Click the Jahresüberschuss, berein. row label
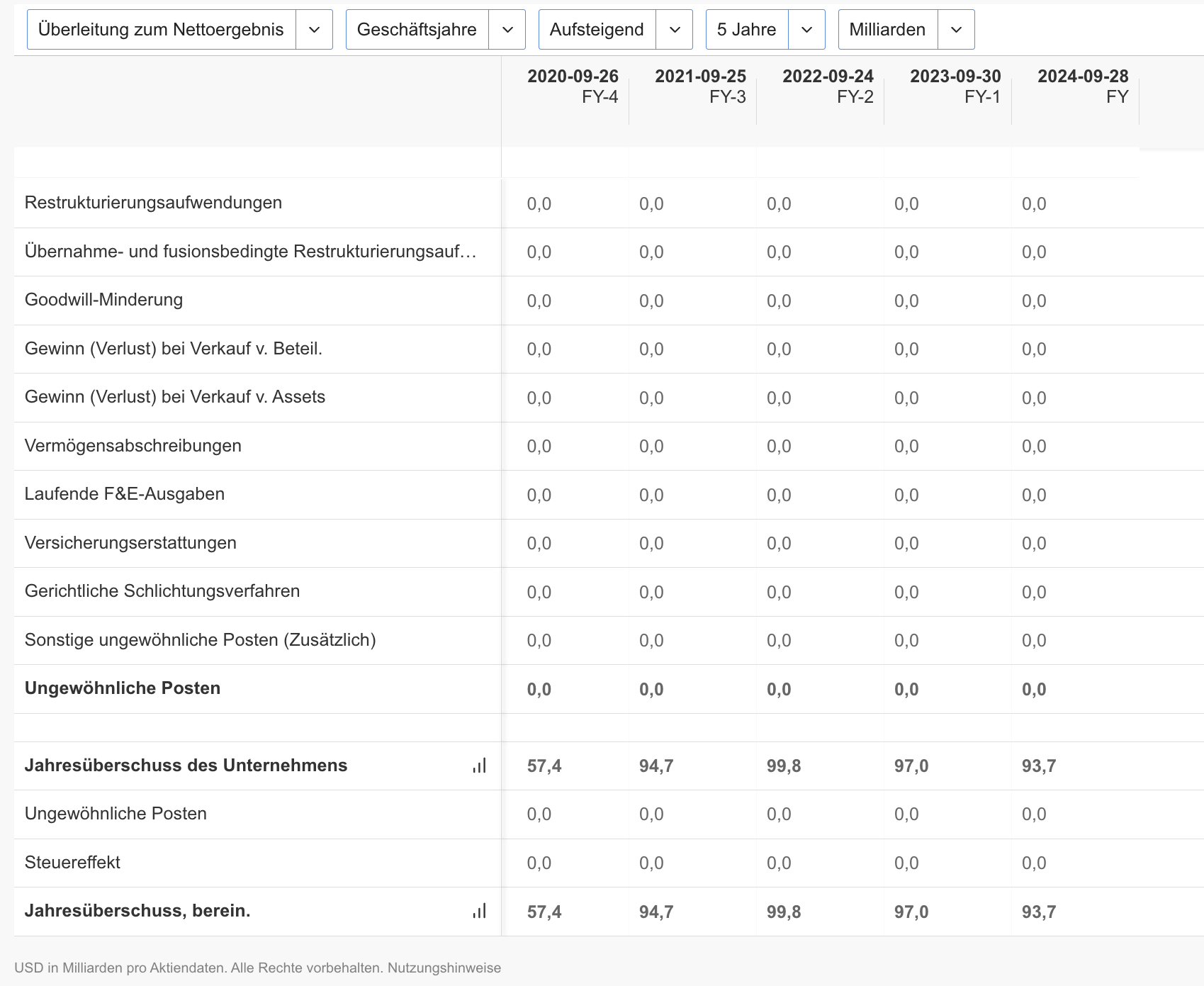This screenshot has width=1204, height=986. click(x=137, y=911)
